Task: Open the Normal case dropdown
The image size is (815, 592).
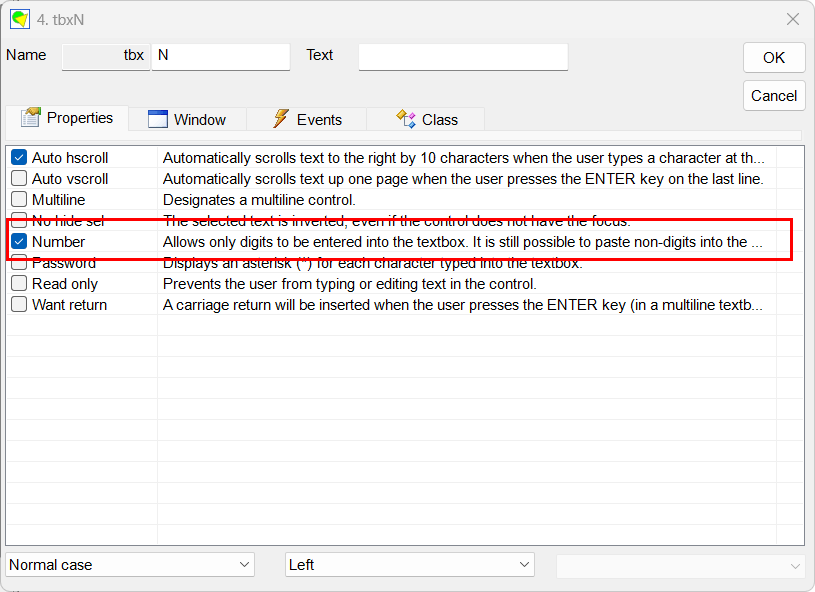Action: (x=130, y=564)
